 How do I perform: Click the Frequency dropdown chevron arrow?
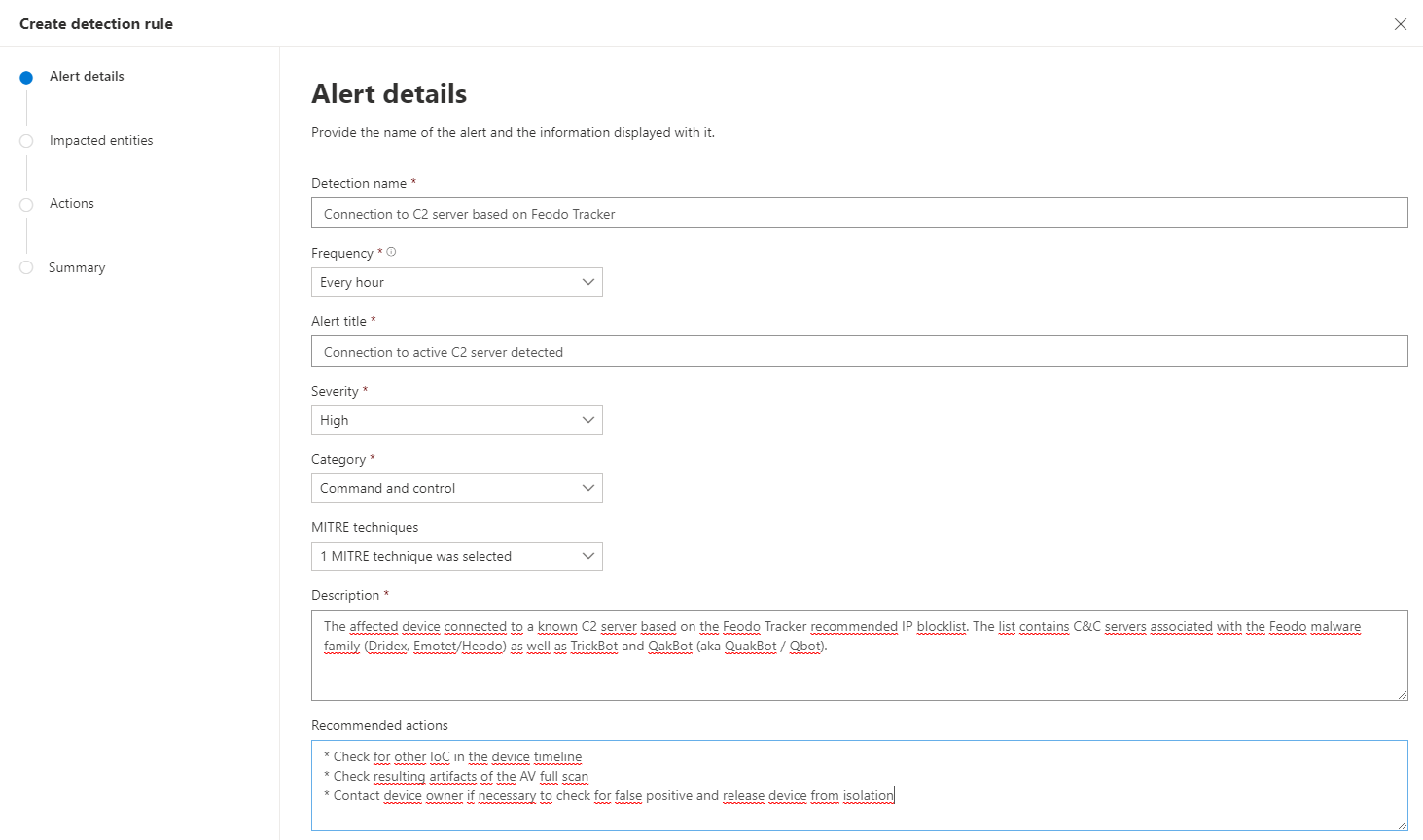tap(587, 282)
